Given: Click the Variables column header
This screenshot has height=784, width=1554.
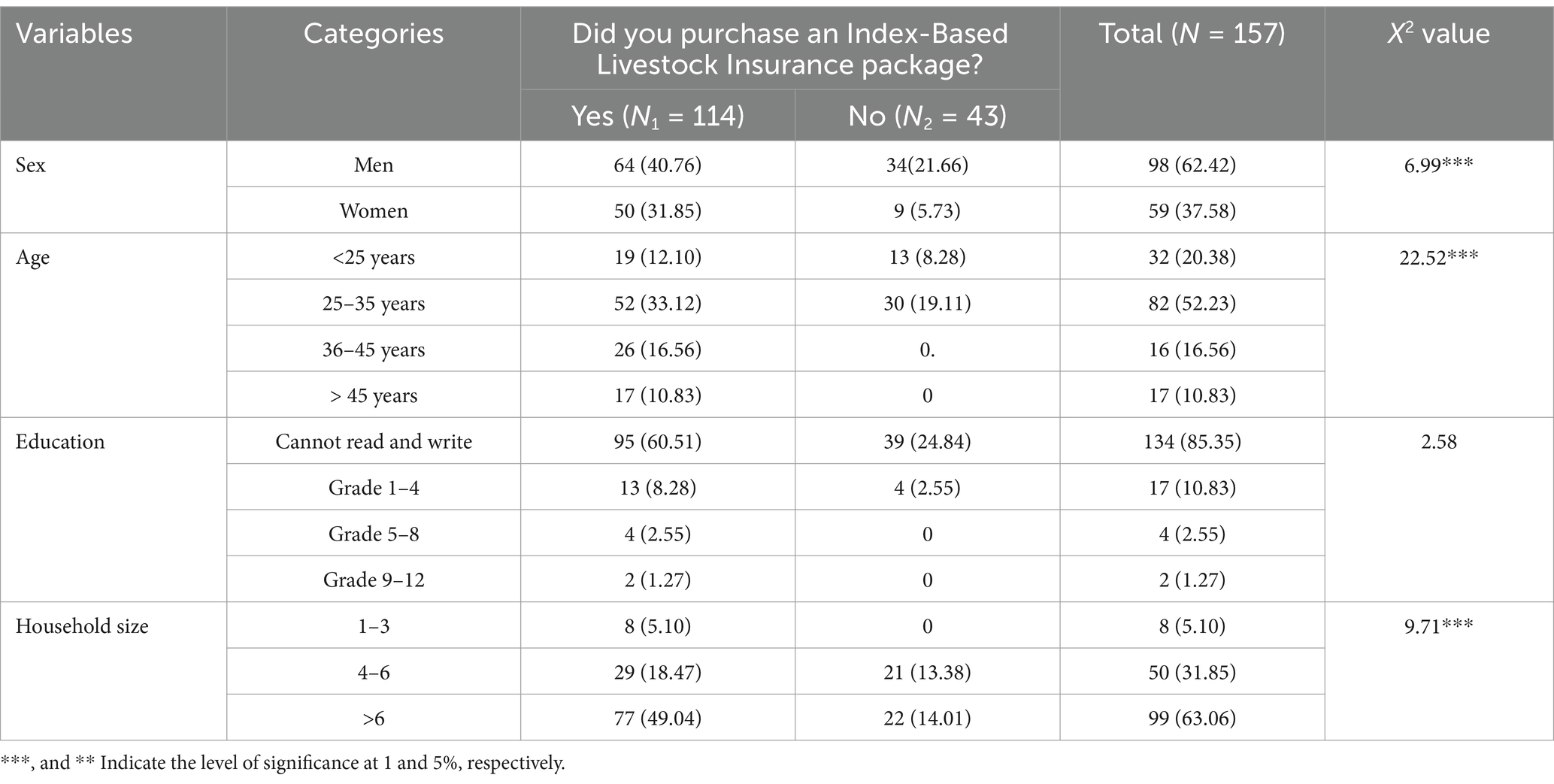Looking at the screenshot, I should click(x=74, y=34).
